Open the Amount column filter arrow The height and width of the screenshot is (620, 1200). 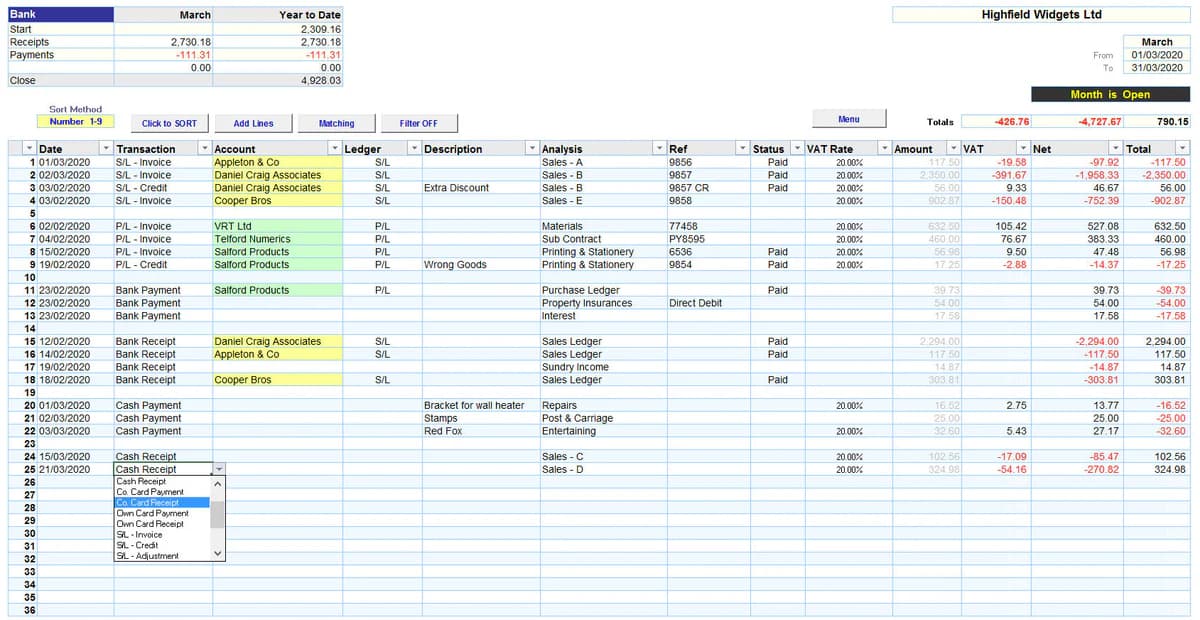(x=953, y=149)
